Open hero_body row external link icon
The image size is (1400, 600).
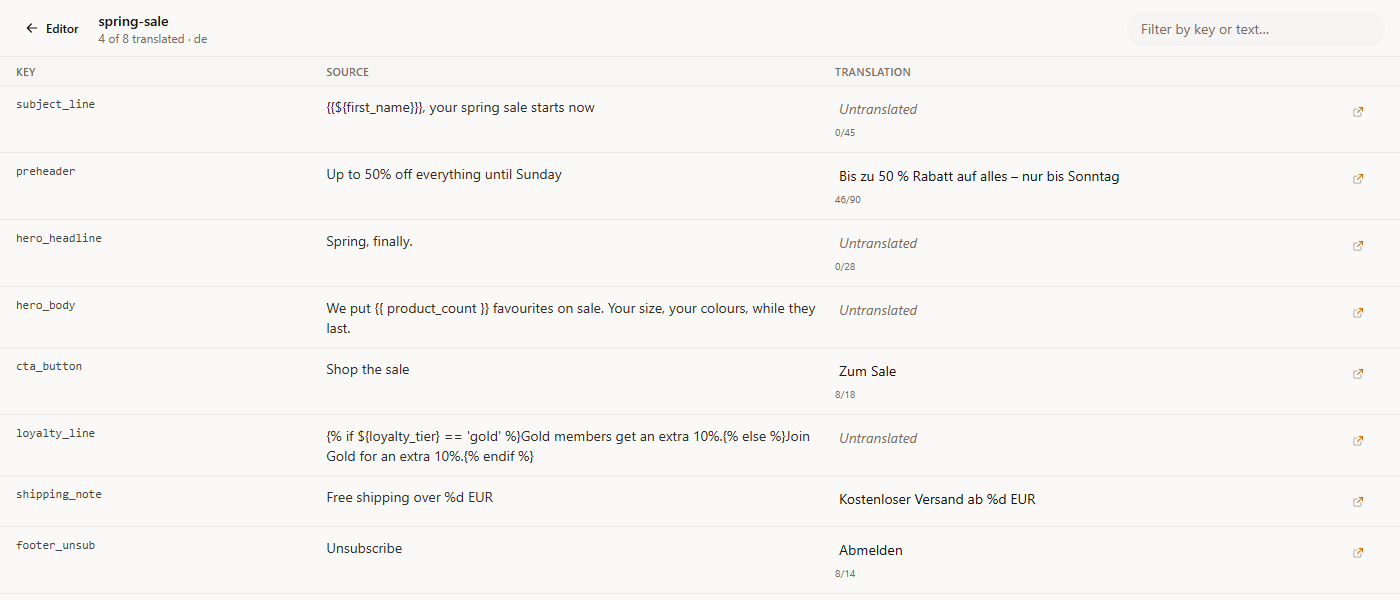click(1357, 313)
